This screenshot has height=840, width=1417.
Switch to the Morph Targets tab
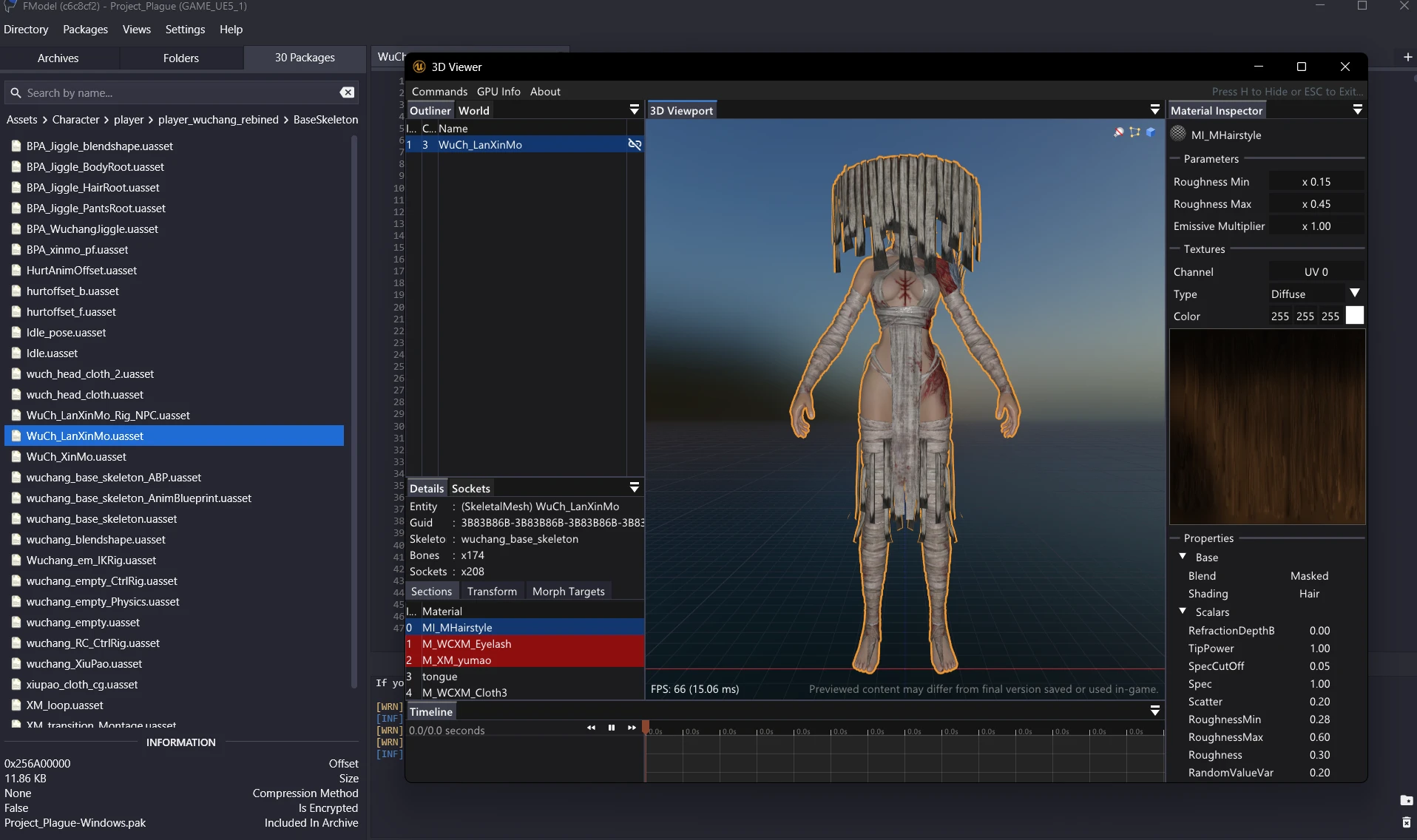click(568, 591)
